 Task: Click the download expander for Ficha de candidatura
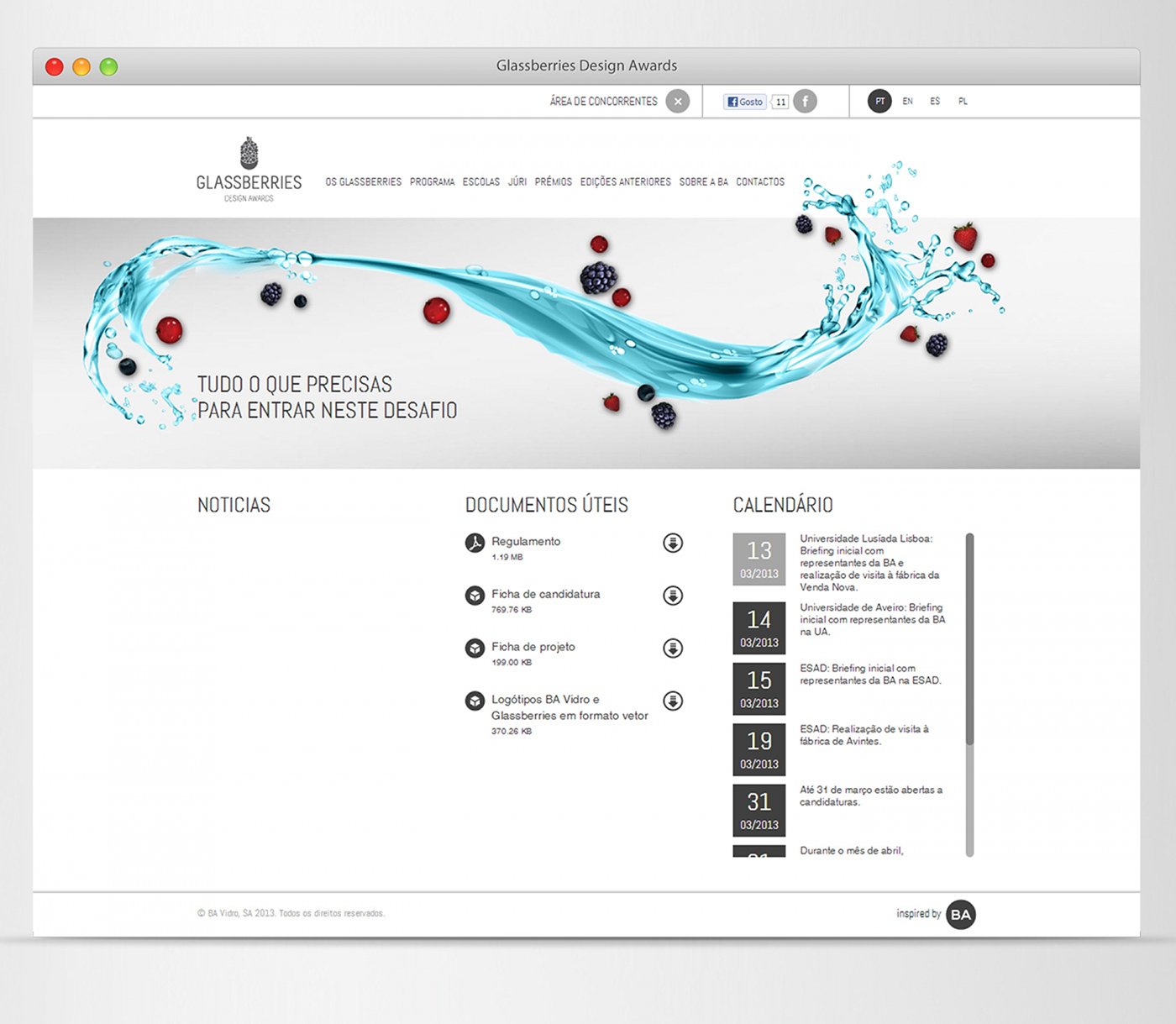click(x=673, y=596)
